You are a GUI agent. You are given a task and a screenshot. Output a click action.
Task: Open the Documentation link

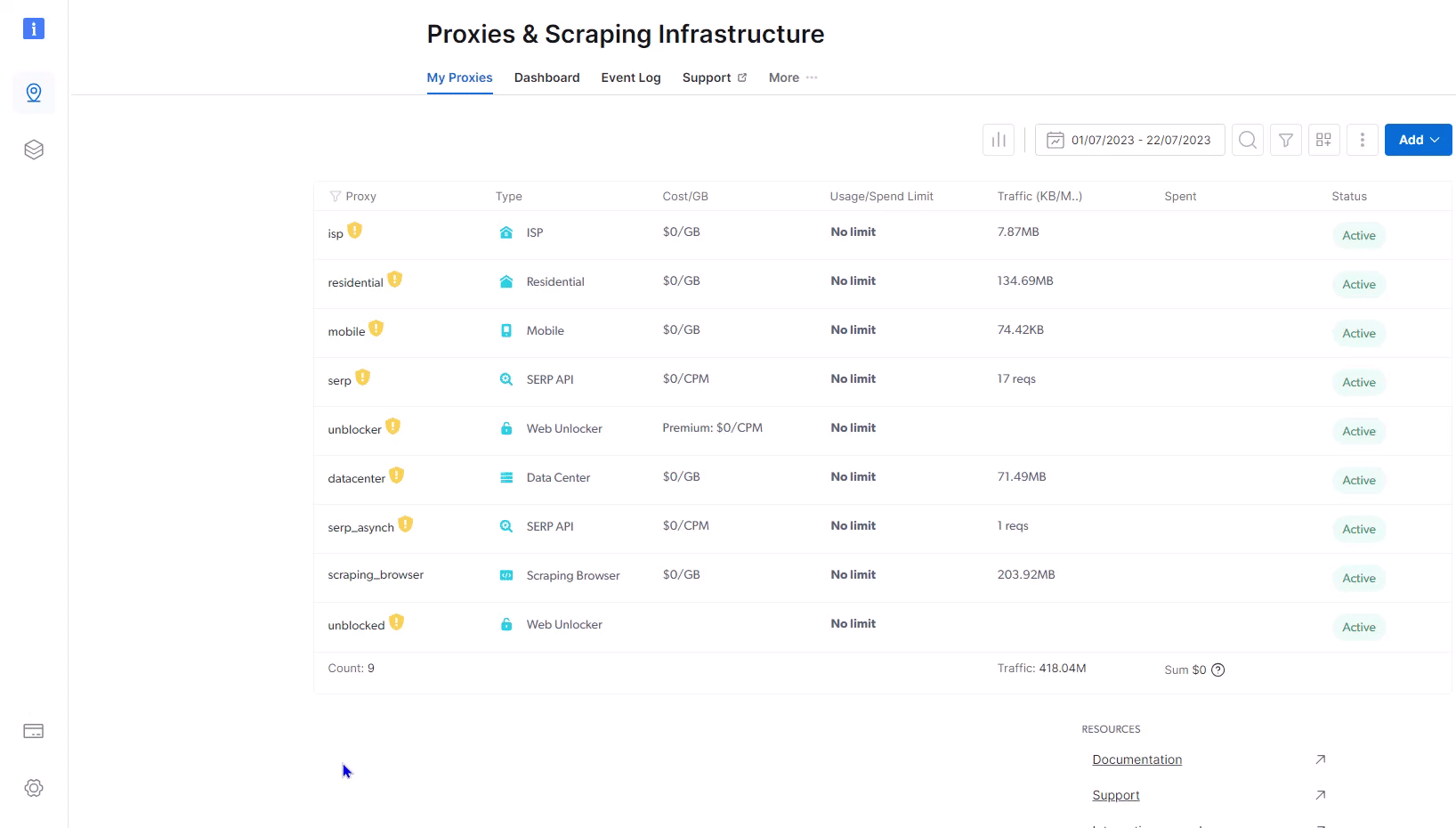[x=1136, y=759]
